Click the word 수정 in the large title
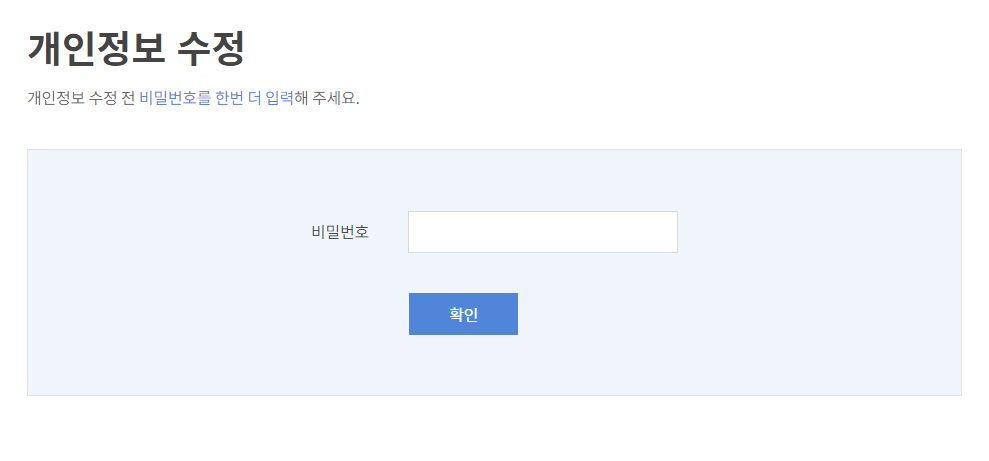The height and width of the screenshot is (461, 989). pyautogui.click(x=210, y=49)
